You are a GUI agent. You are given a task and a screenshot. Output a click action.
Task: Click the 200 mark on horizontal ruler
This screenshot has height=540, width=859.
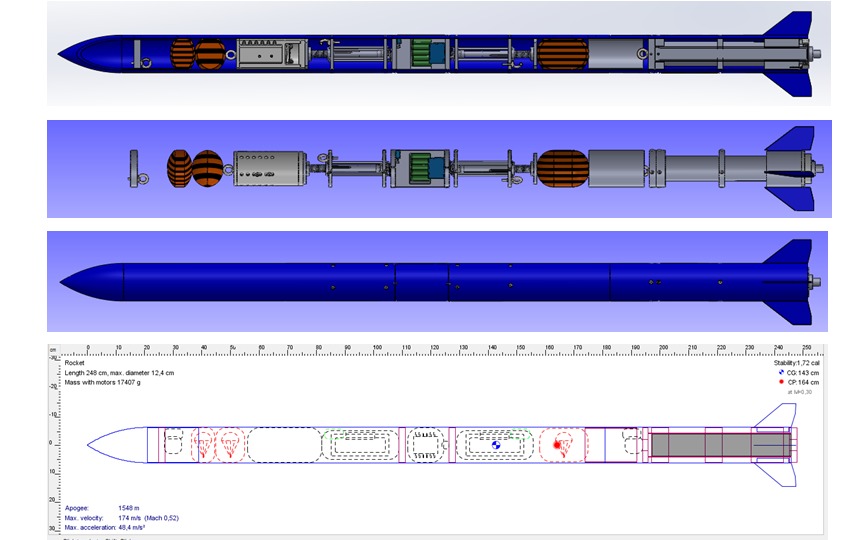click(x=663, y=348)
